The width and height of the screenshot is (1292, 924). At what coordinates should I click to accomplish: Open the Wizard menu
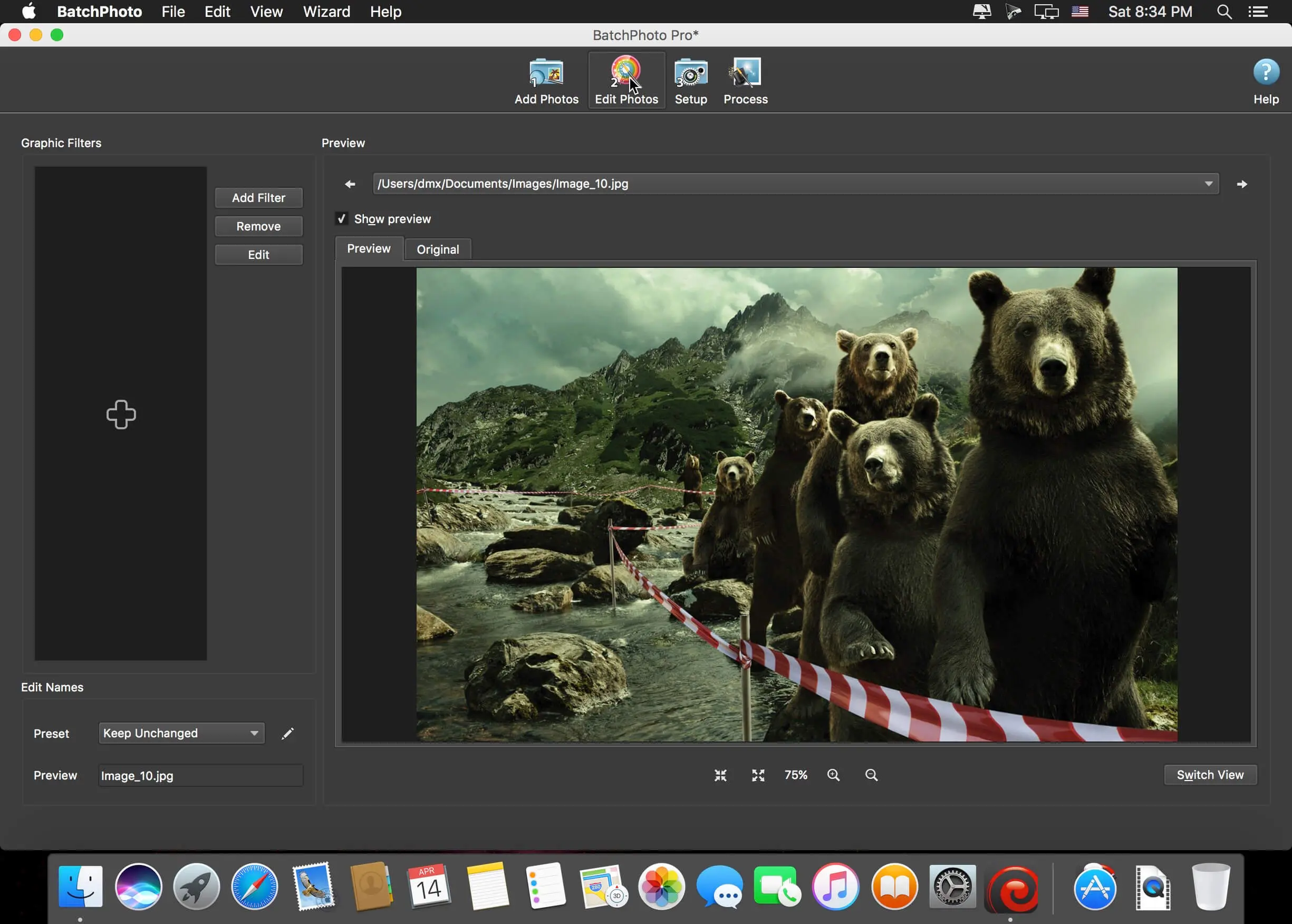pyautogui.click(x=325, y=12)
